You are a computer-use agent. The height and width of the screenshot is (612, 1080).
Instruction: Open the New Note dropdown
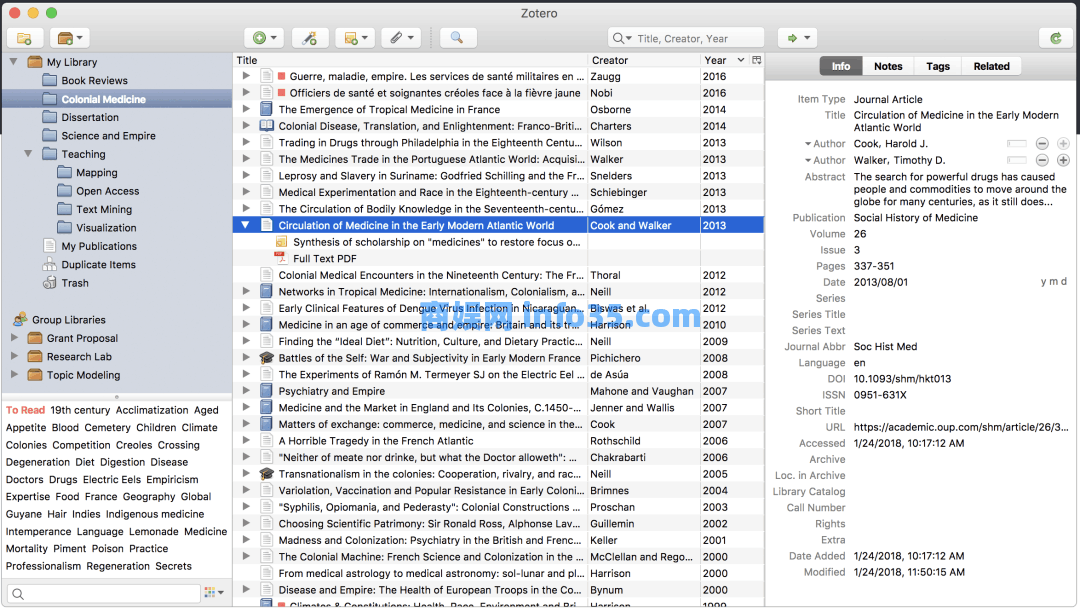[x=355, y=39]
